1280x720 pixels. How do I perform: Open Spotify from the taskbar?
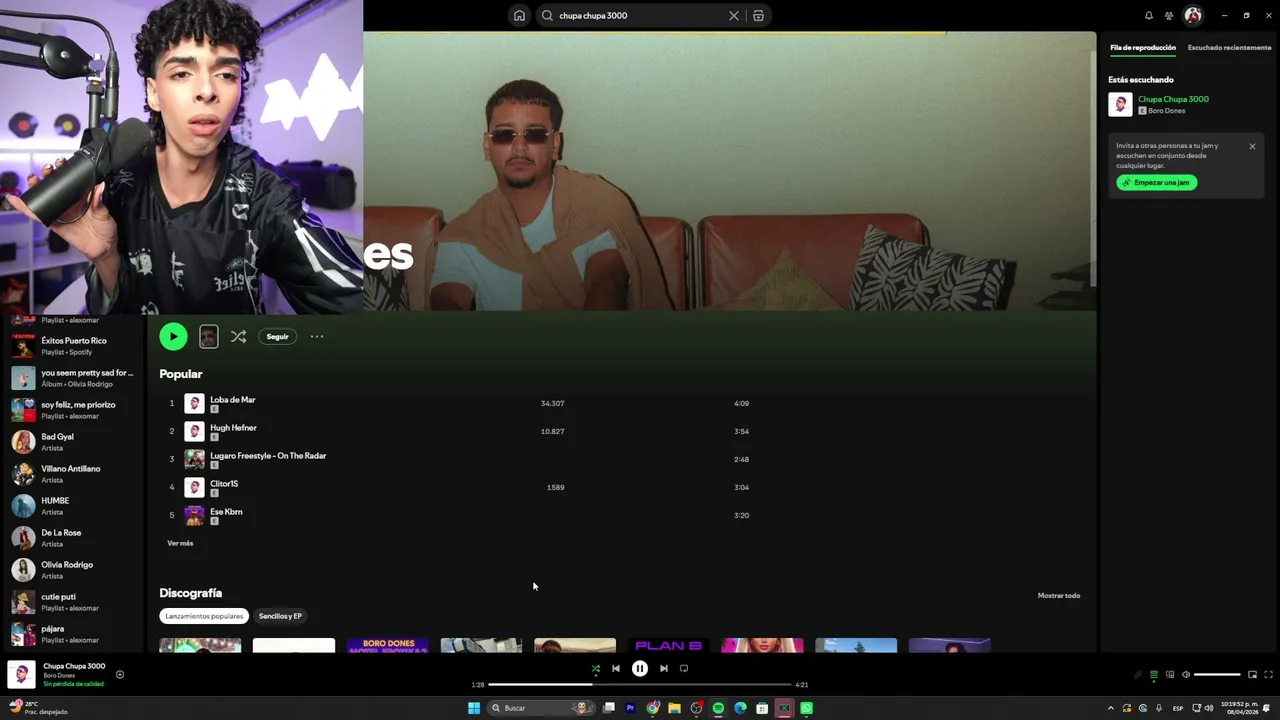718,708
